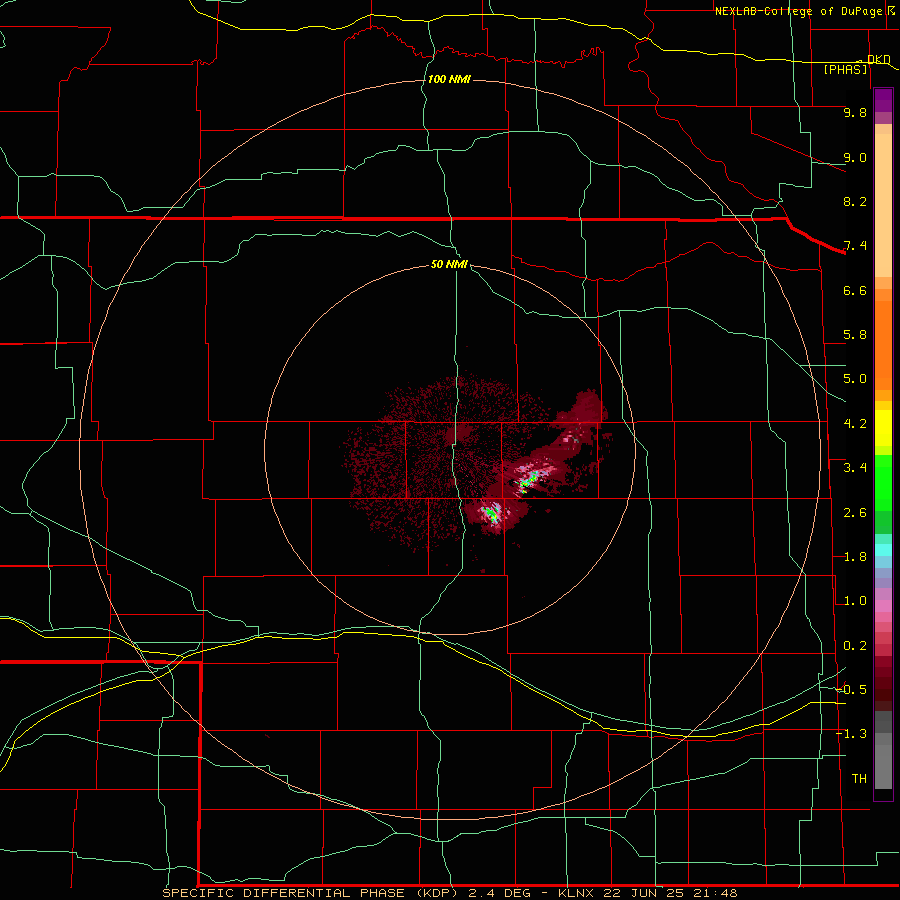Click the 8.2 value on the color scale
900x900 pixels.
855,201
